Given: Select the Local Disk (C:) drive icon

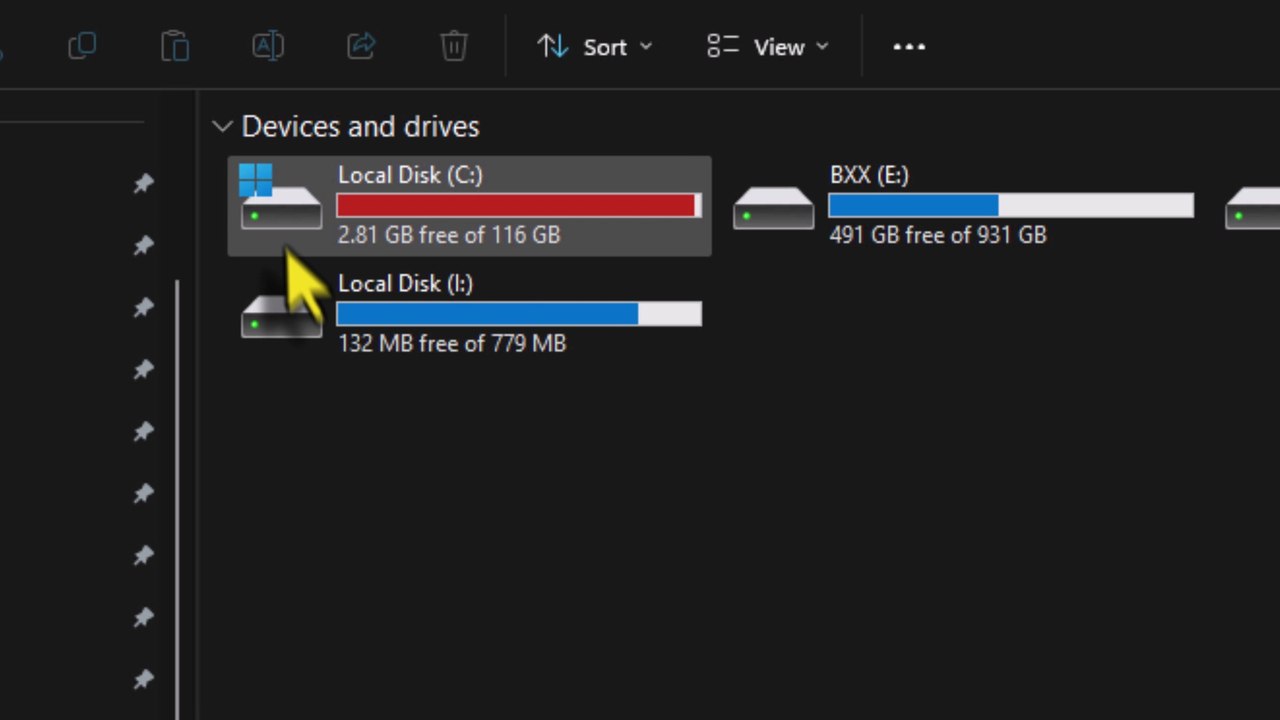Looking at the screenshot, I should [x=280, y=200].
